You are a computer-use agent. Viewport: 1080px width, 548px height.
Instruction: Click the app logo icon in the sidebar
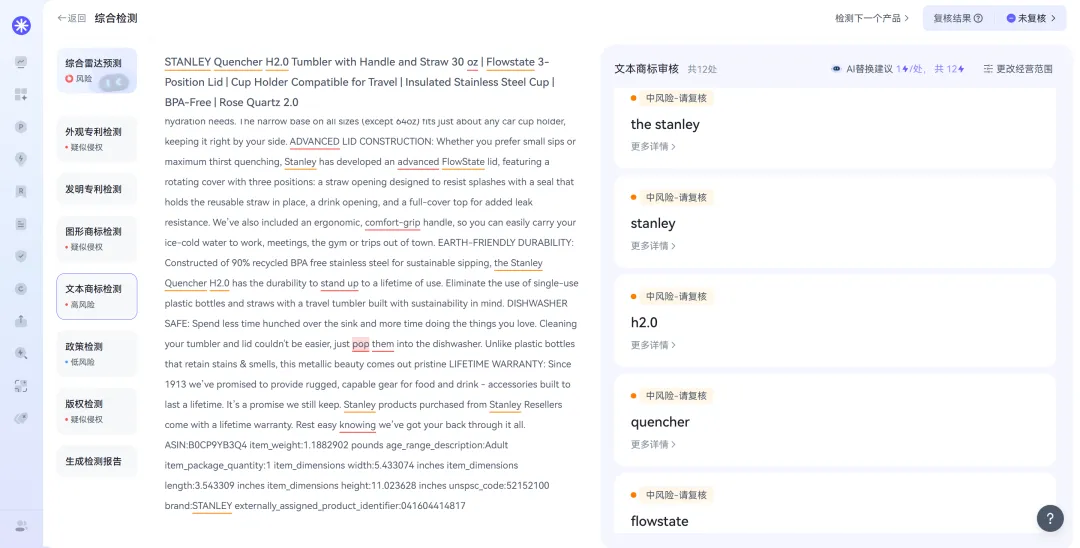tap(21, 25)
